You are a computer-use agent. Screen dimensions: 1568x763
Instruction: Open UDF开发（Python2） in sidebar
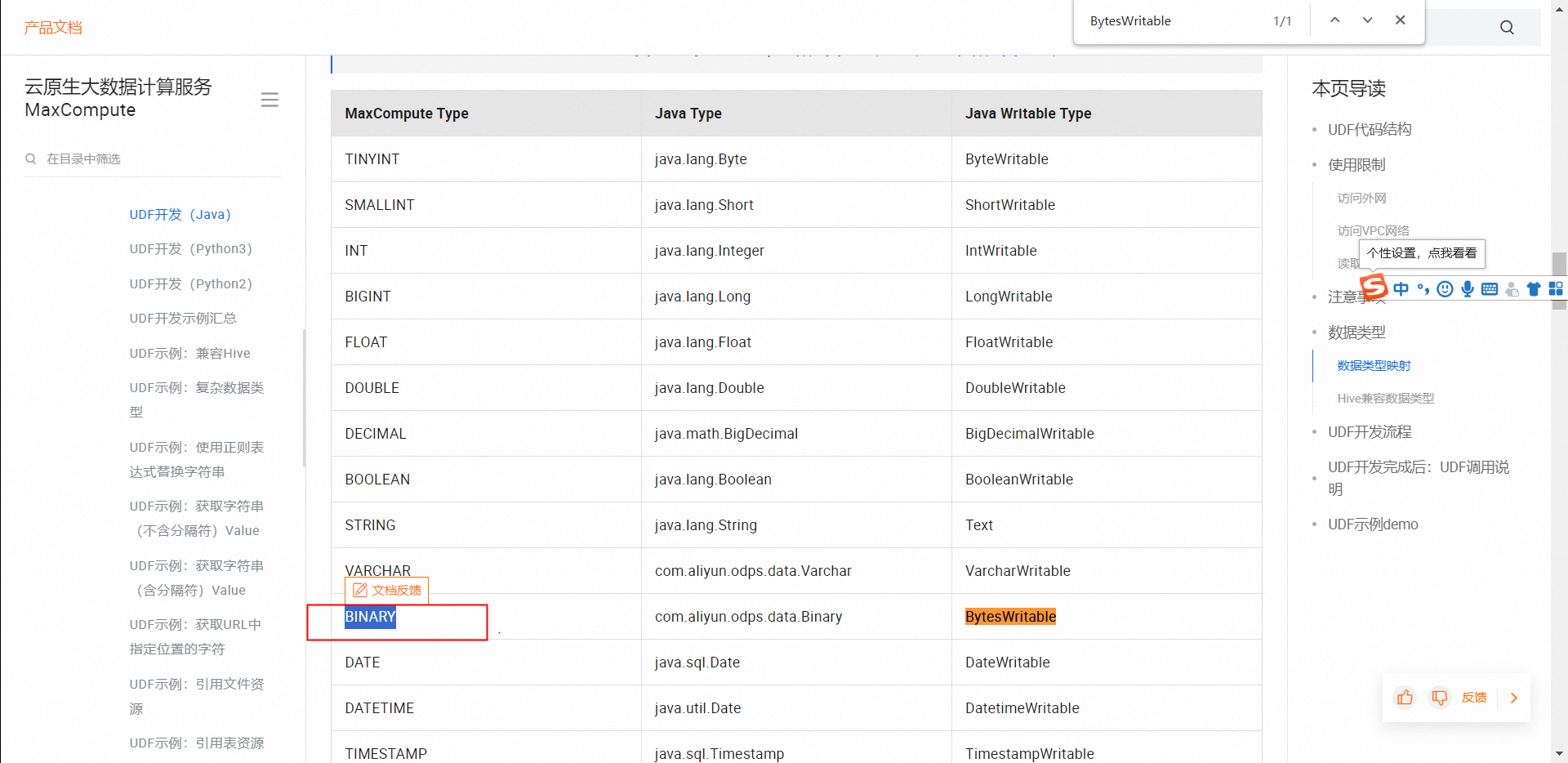(x=191, y=283)
